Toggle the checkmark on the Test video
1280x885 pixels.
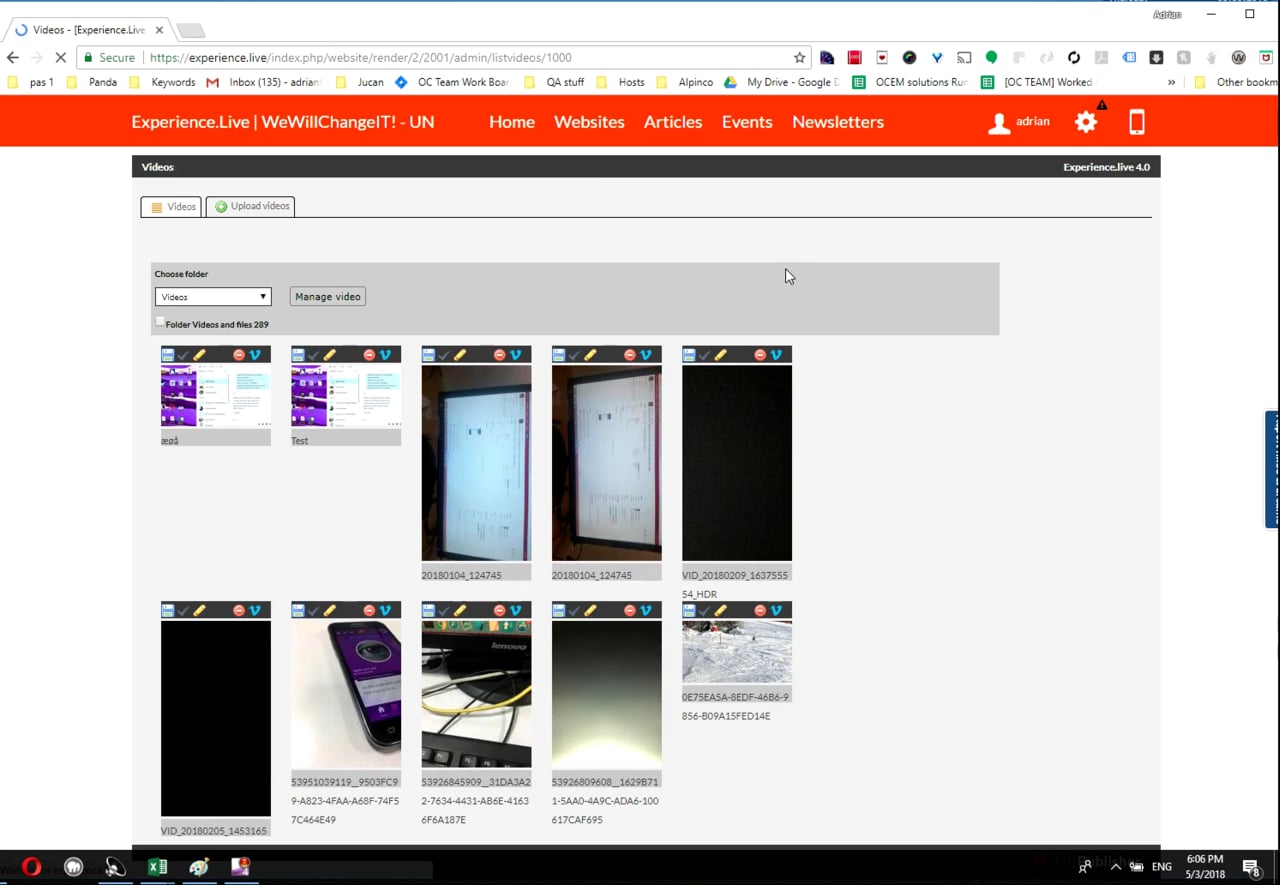point(314,355)
